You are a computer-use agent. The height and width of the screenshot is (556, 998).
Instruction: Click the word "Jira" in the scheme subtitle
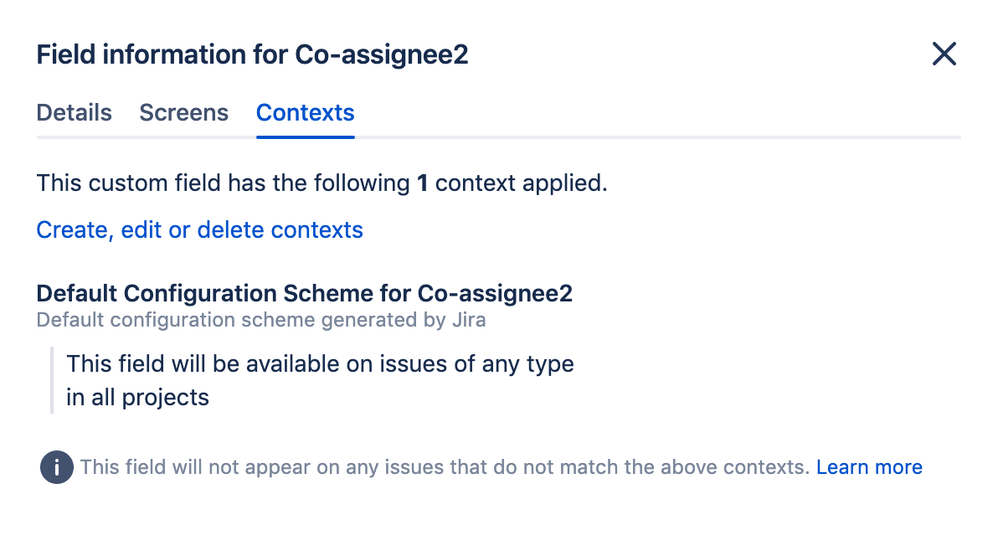point(468,321)
